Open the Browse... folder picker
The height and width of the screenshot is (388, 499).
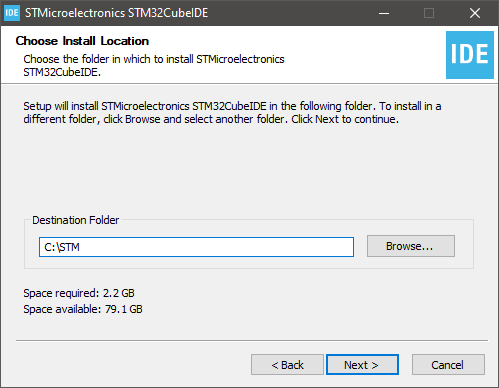[x=411, y=246]
